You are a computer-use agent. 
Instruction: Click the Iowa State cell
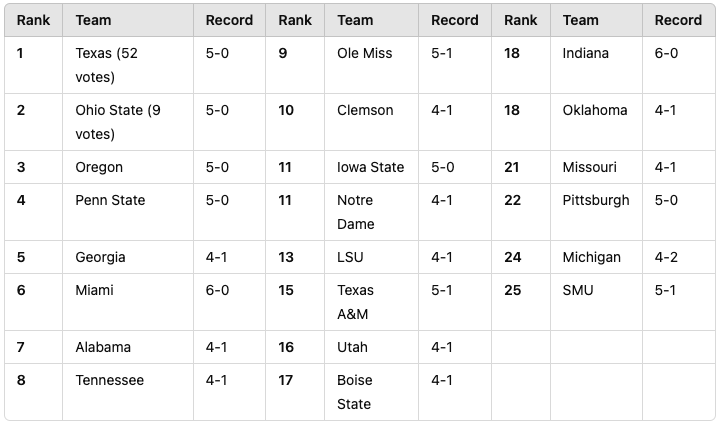click(370, 167)
